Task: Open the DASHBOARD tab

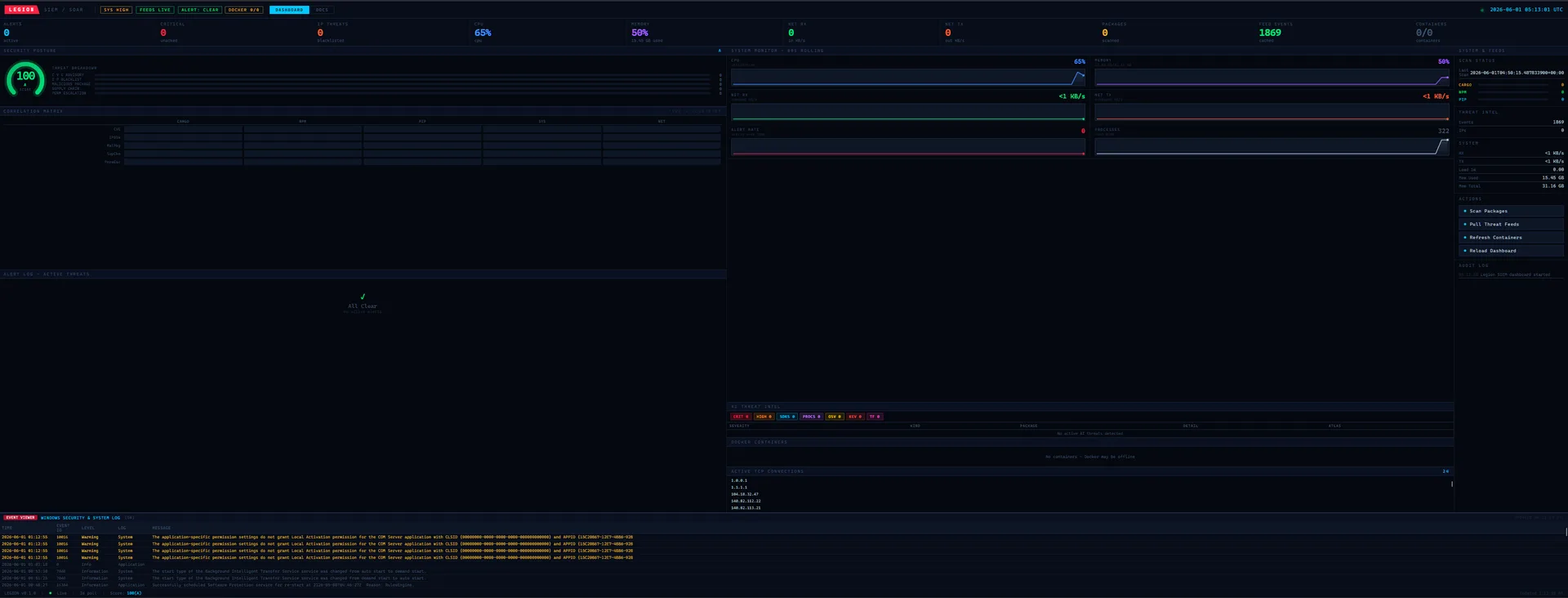Action: pos(289,10)
